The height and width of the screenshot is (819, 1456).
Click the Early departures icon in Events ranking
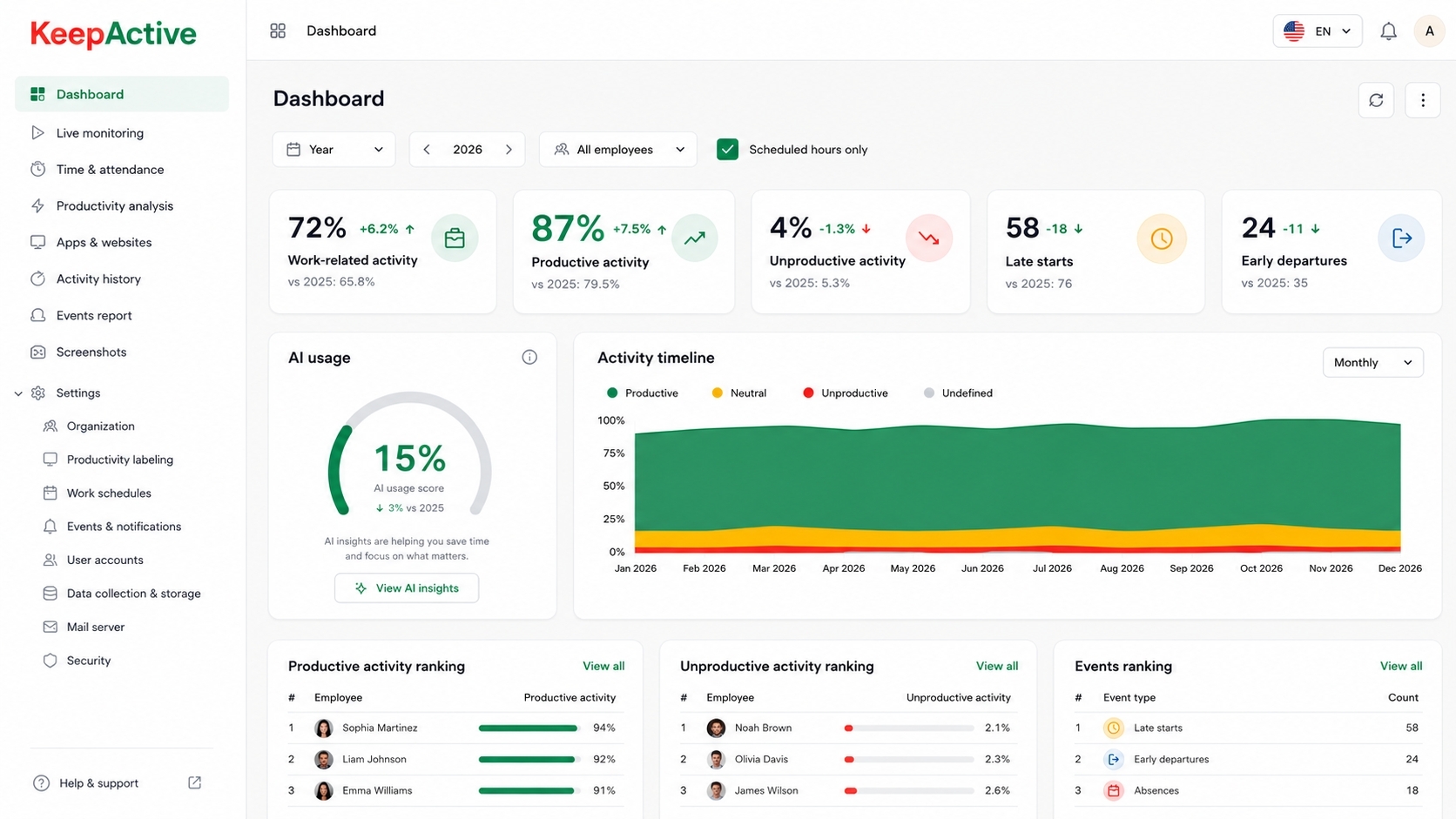click(x=1113, y=759)
